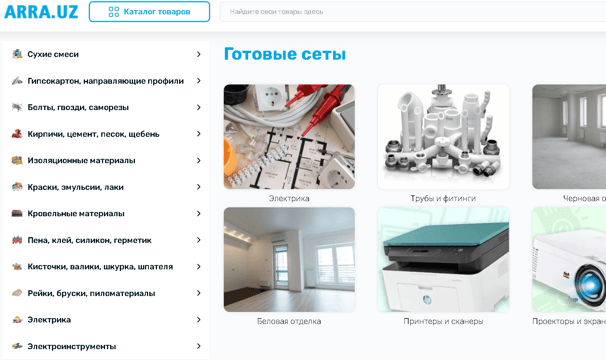Click the Проекторы и экраны caption
This screenshot has width=606, height=360.
pos(569,321)
